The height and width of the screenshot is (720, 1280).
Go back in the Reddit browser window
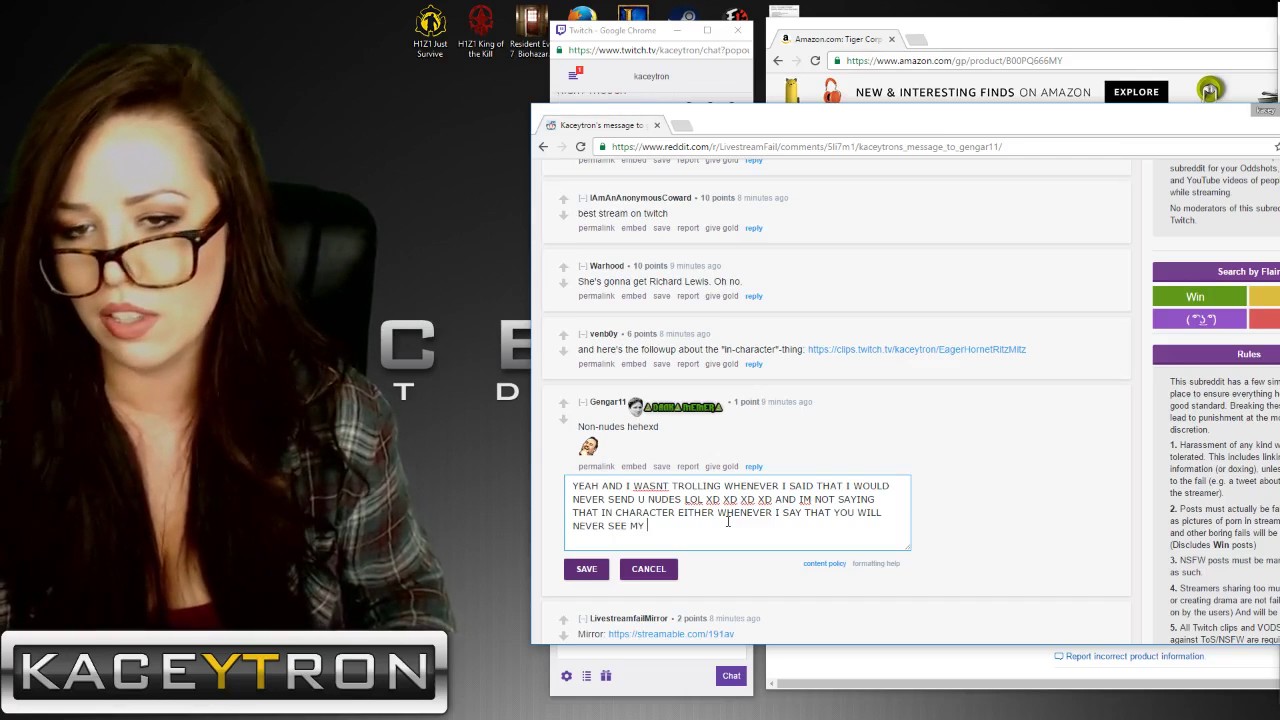coord(543,147)
